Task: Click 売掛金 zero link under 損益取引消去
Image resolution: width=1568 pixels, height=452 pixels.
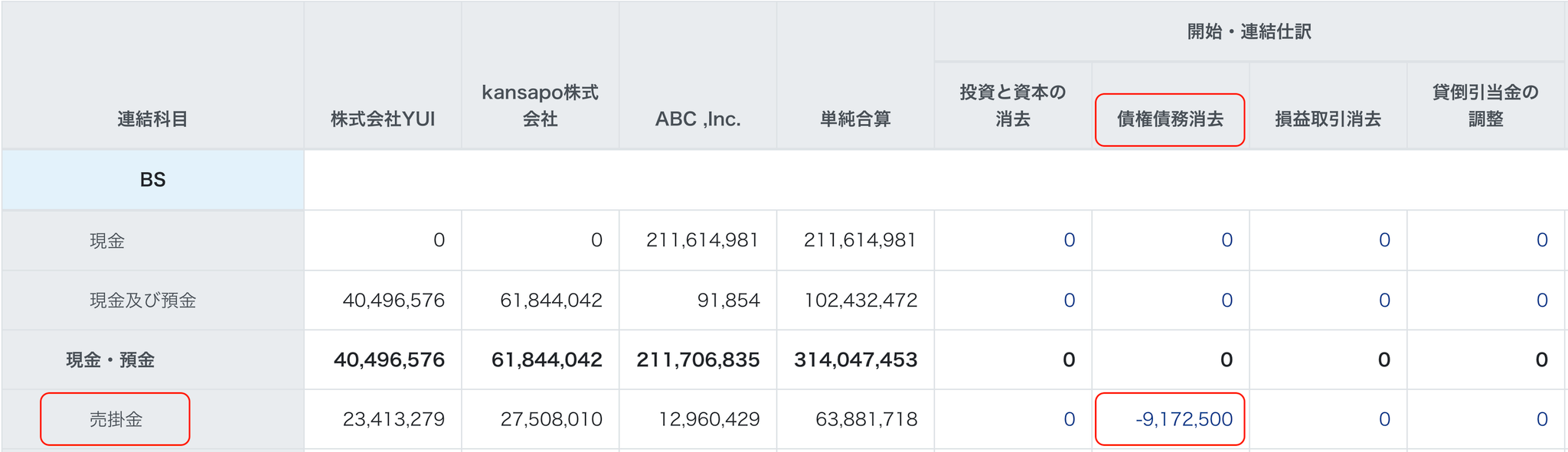Action: (x=1384, y=419)
